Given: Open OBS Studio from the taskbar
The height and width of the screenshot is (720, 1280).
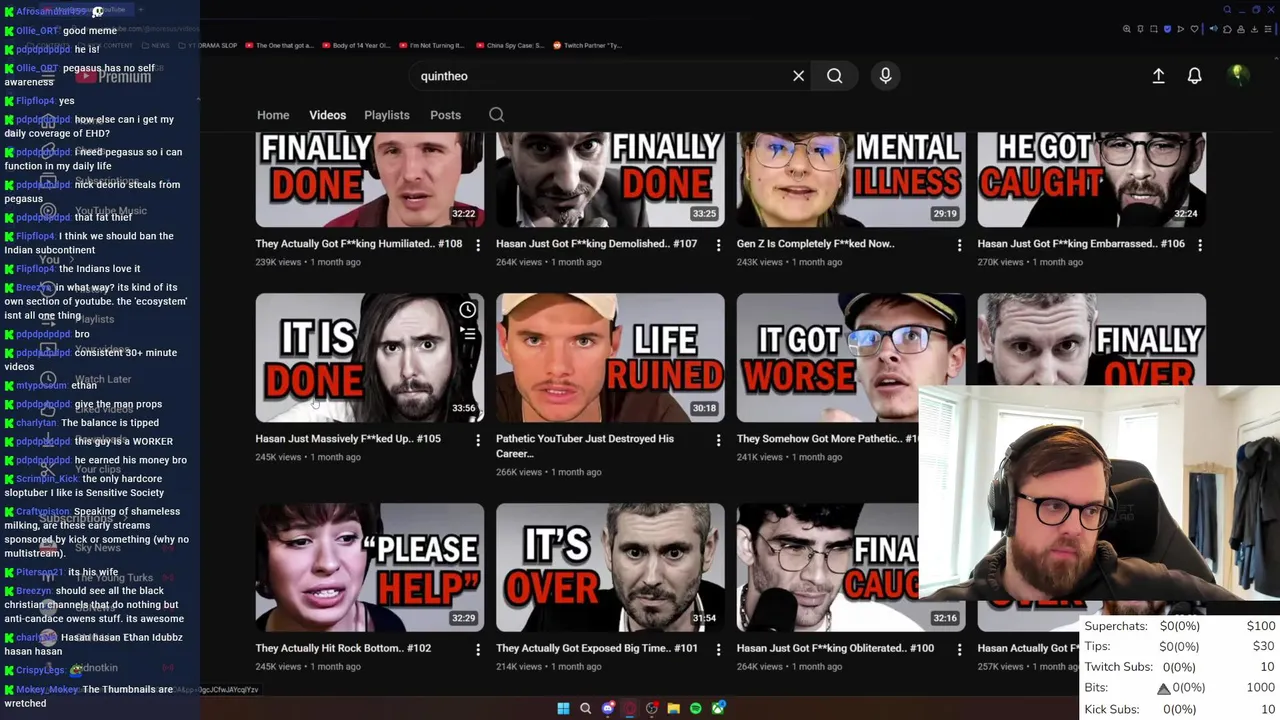Looking at the screenshot, I should click(x=651, y=708).
